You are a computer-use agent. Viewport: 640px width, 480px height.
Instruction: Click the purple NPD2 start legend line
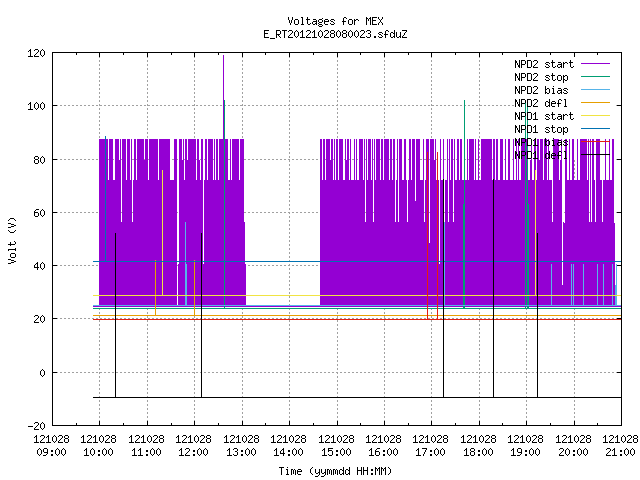(595, 64)
